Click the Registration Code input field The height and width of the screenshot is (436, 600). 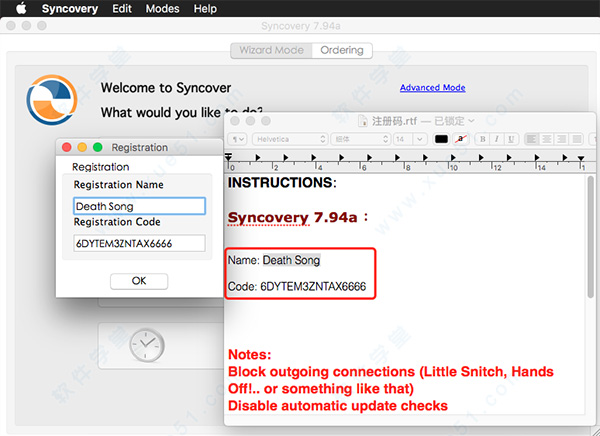pyautogui.click(x=139, y=243)
